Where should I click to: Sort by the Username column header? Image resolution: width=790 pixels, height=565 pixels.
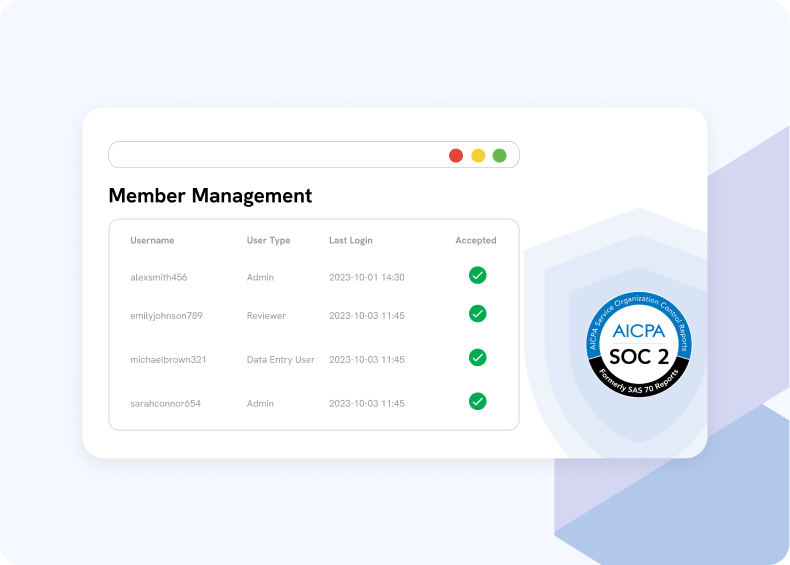(152, 240)
